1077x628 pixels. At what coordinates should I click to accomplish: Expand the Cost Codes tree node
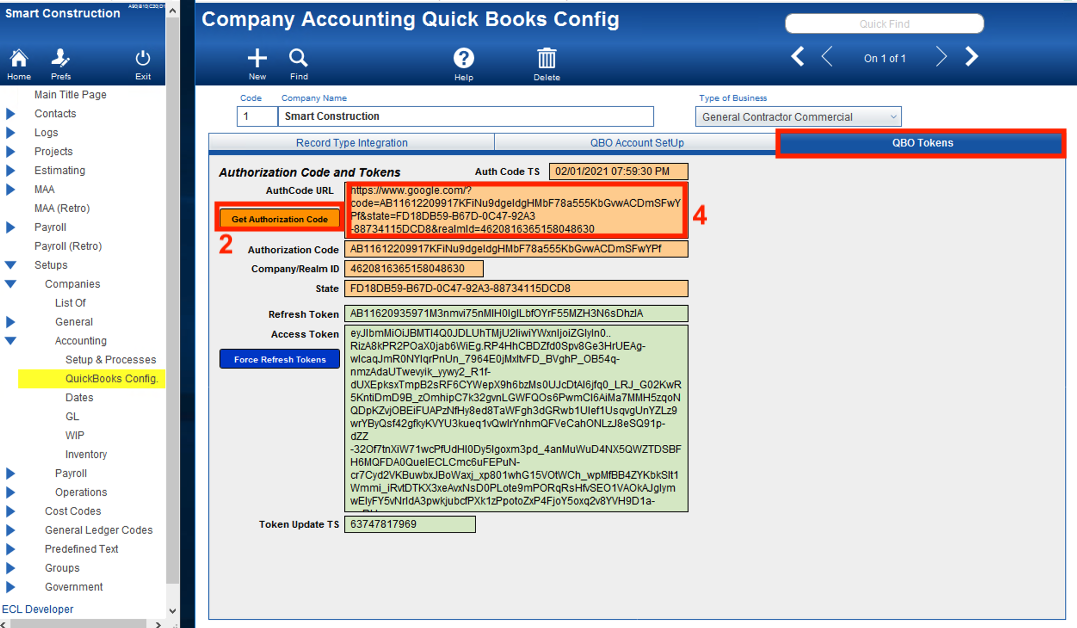coord(10,511)
